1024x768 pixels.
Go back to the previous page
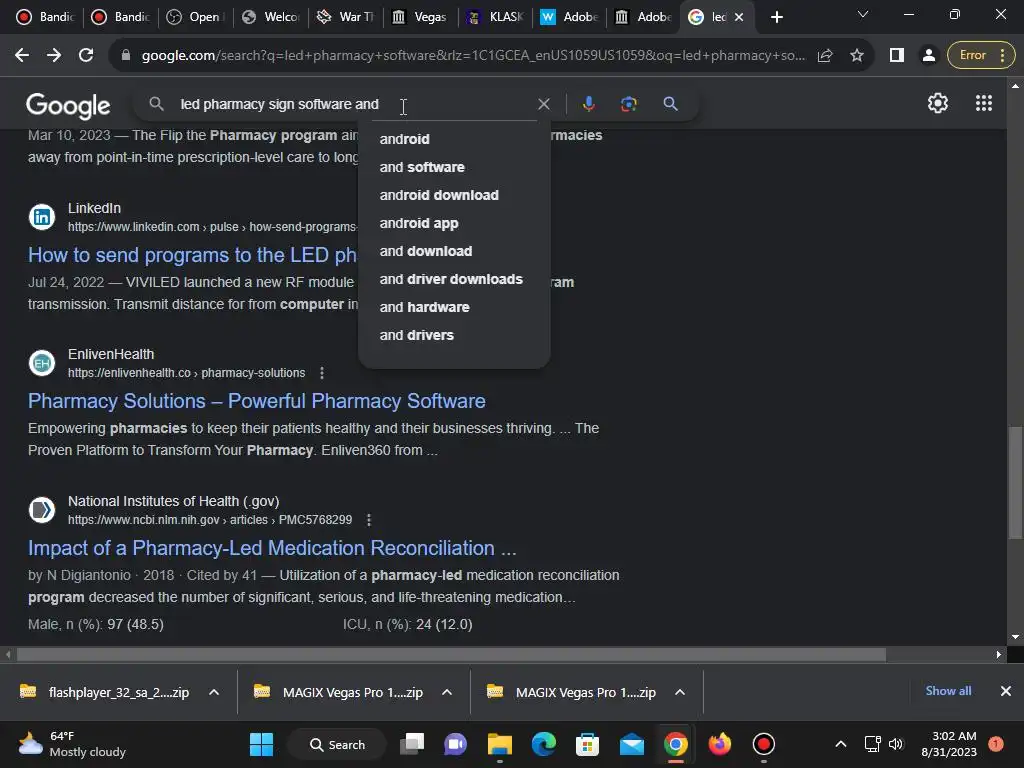(22, 56)
